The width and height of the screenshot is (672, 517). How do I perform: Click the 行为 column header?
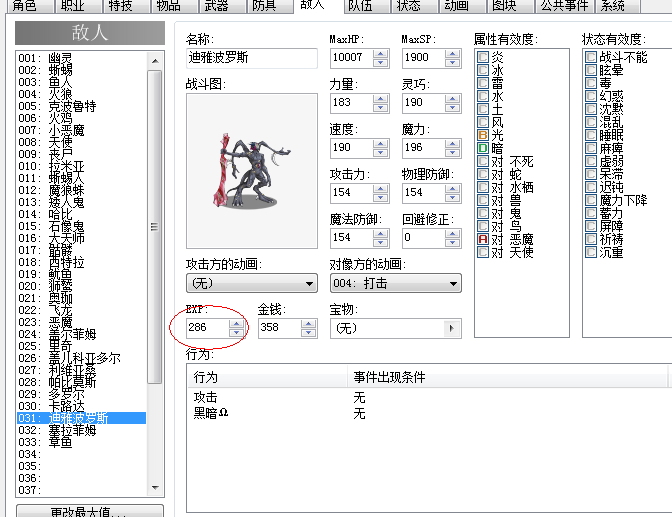pos(267,377)
